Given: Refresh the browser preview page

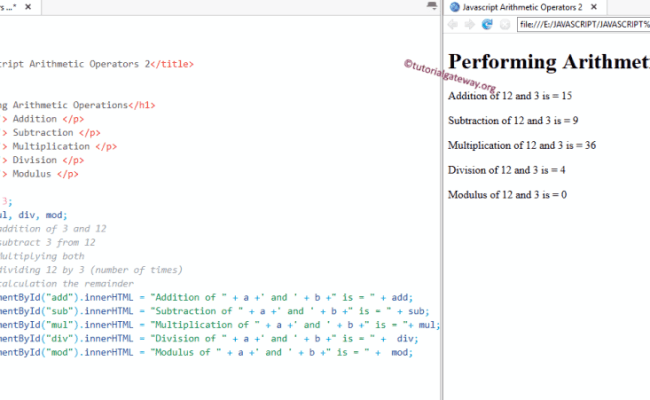Looking at the screenshot, I should pos(487,24).
